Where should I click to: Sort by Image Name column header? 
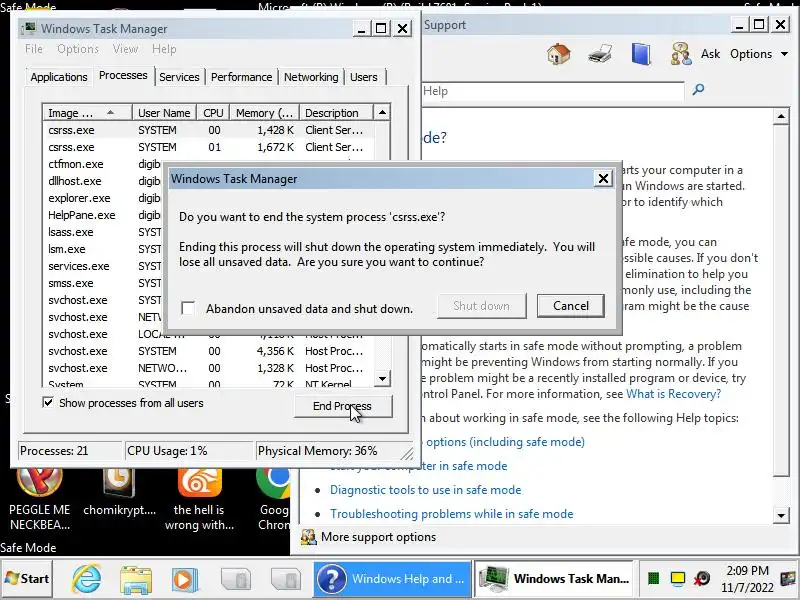tap(87, 112)
